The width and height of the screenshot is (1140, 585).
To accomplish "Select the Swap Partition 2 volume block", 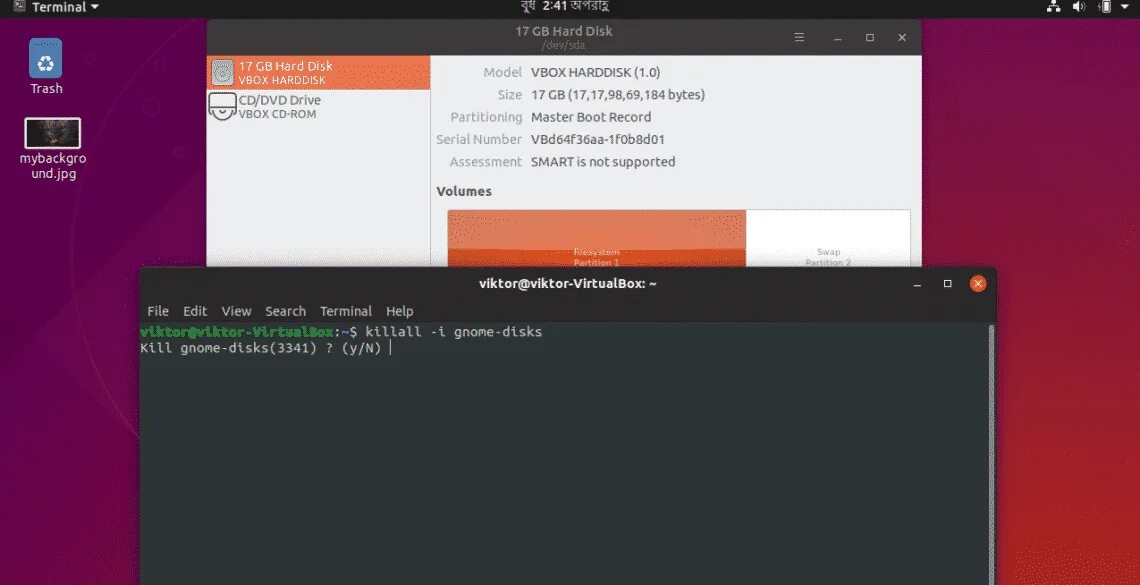I will point(828,238).
